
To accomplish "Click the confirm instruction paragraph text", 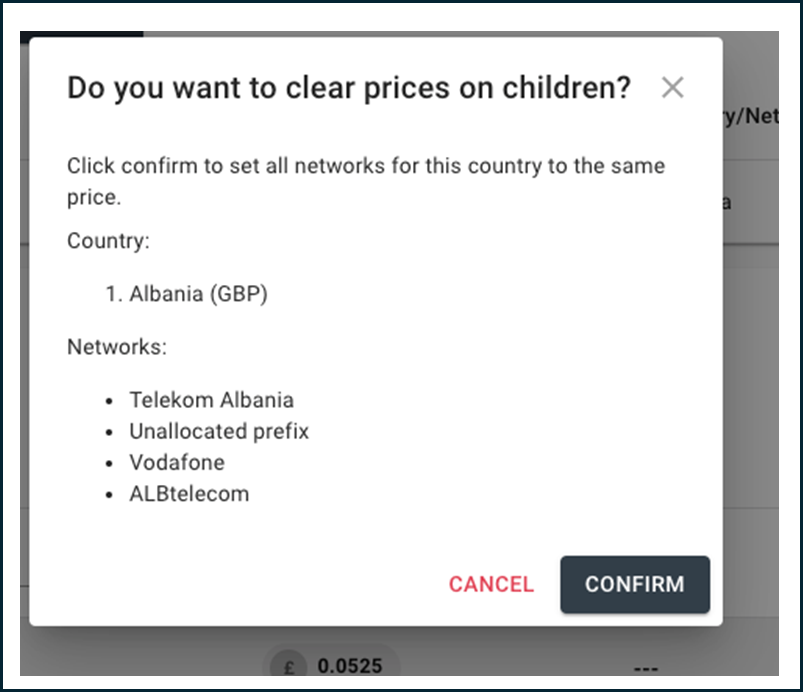I will coord(366,181).
